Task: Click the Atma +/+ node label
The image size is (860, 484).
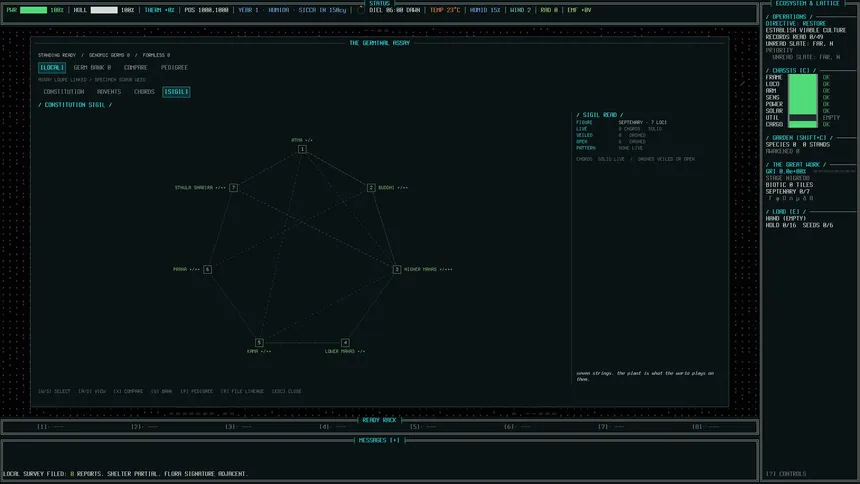Action: (x=302, y=140)
